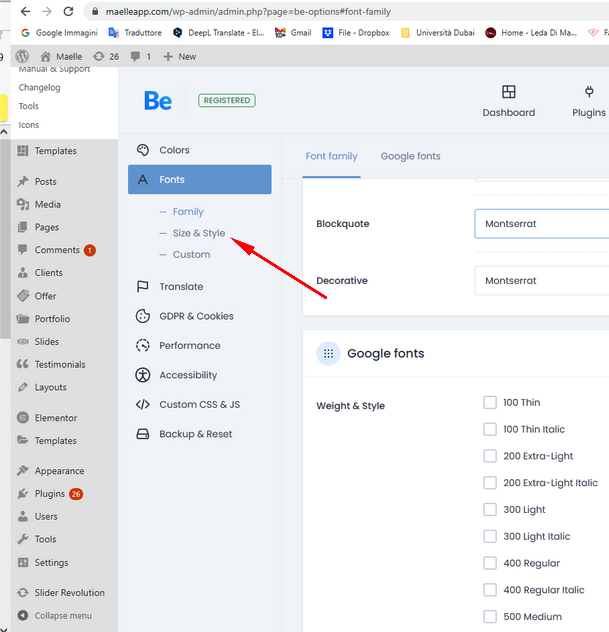Open the 26 updates icon

(106, 56)
